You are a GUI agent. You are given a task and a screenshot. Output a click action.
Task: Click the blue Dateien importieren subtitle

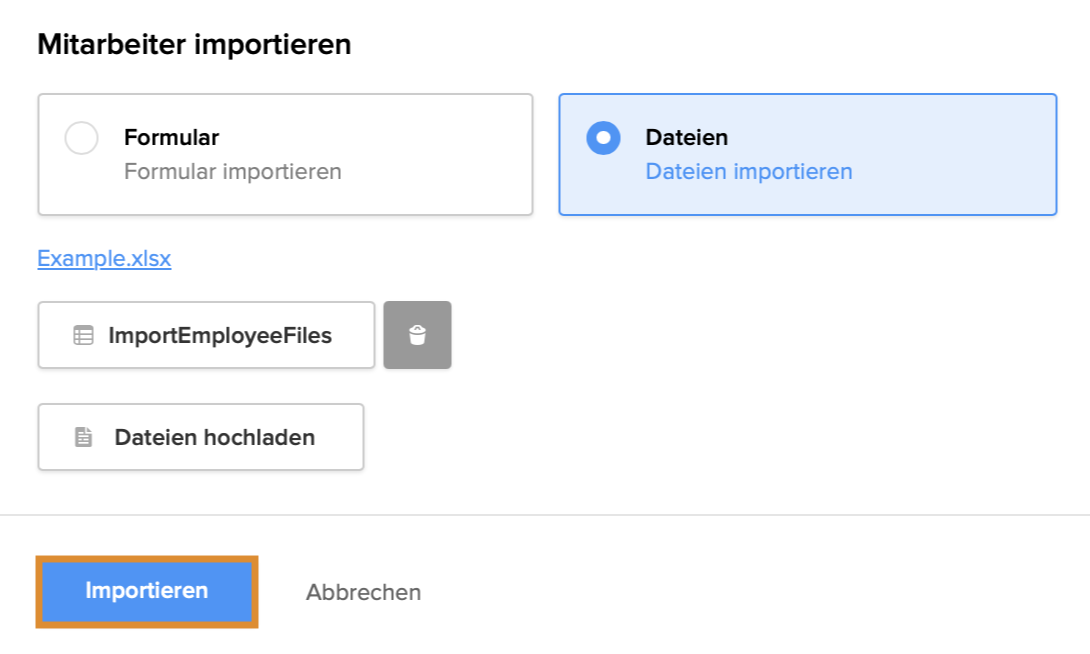click(x=748, y=172)
